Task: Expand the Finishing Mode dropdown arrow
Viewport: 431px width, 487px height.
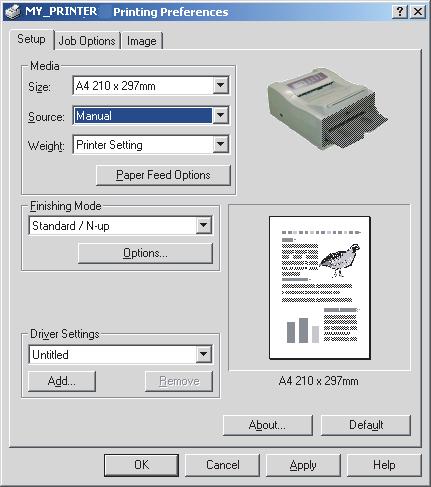Action: [x=203, y=225]
